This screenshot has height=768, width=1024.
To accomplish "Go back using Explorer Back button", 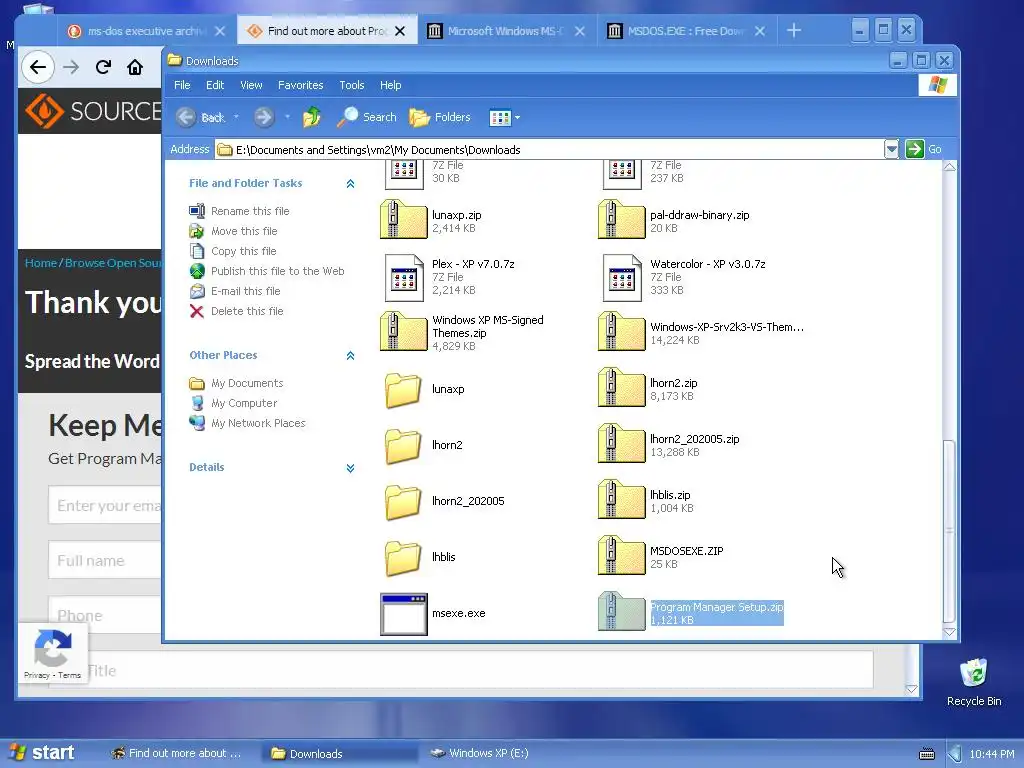I will pos(200,118).
